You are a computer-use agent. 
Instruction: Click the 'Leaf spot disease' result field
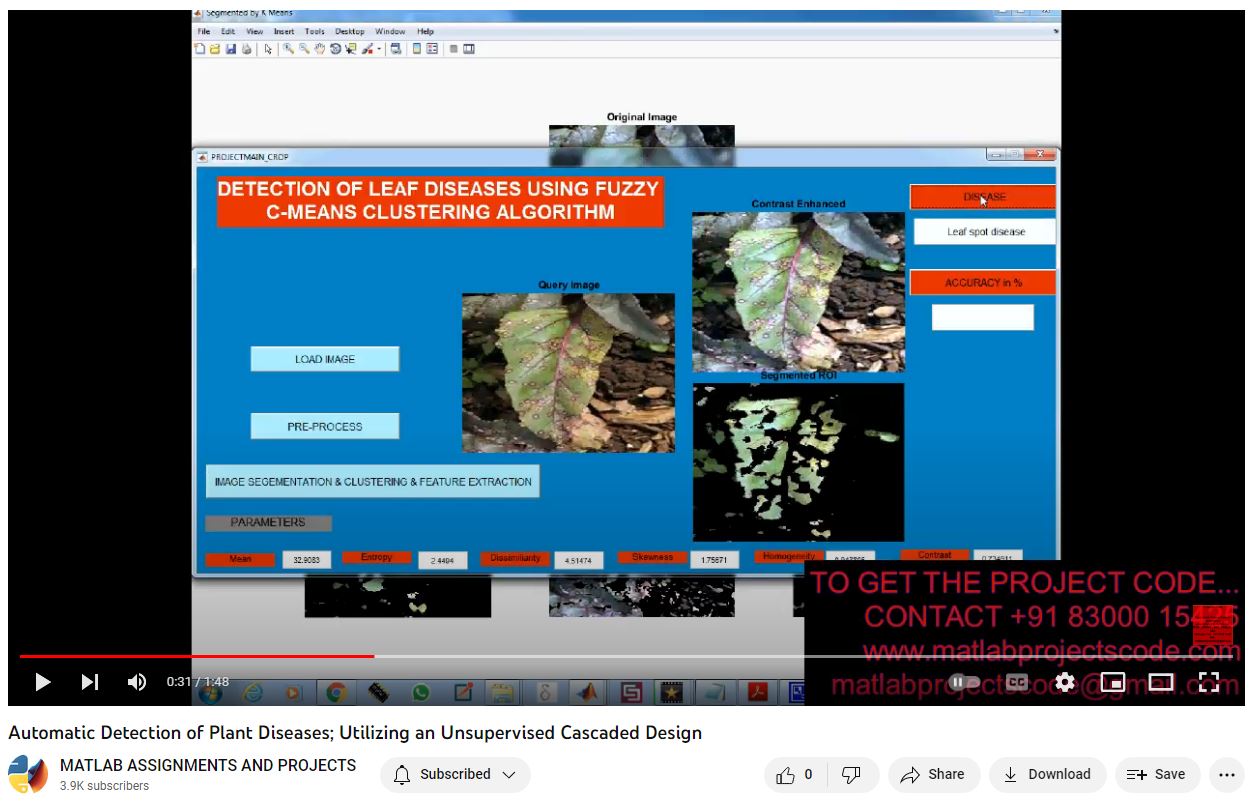point(985,231)
